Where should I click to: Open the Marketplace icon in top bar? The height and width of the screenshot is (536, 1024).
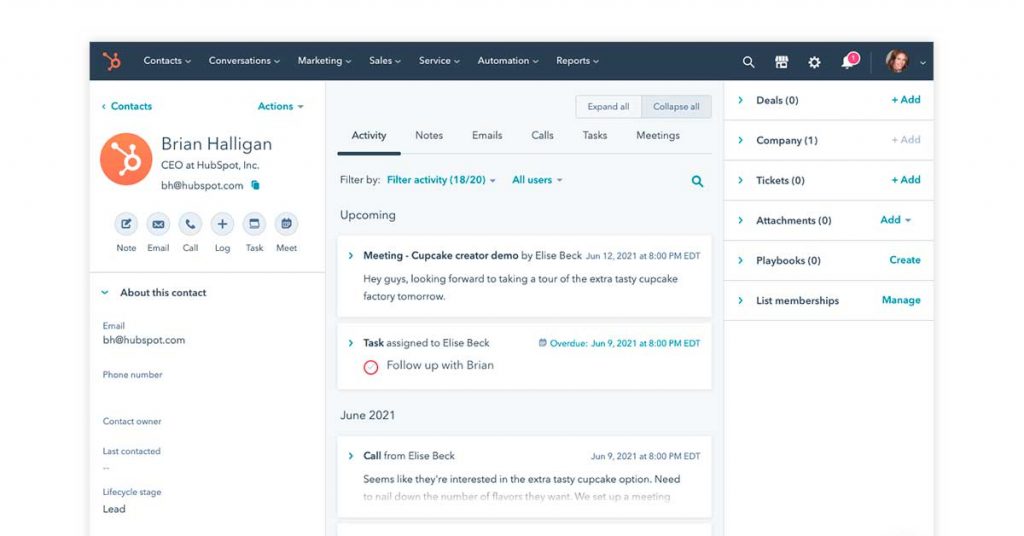(781, 62)
